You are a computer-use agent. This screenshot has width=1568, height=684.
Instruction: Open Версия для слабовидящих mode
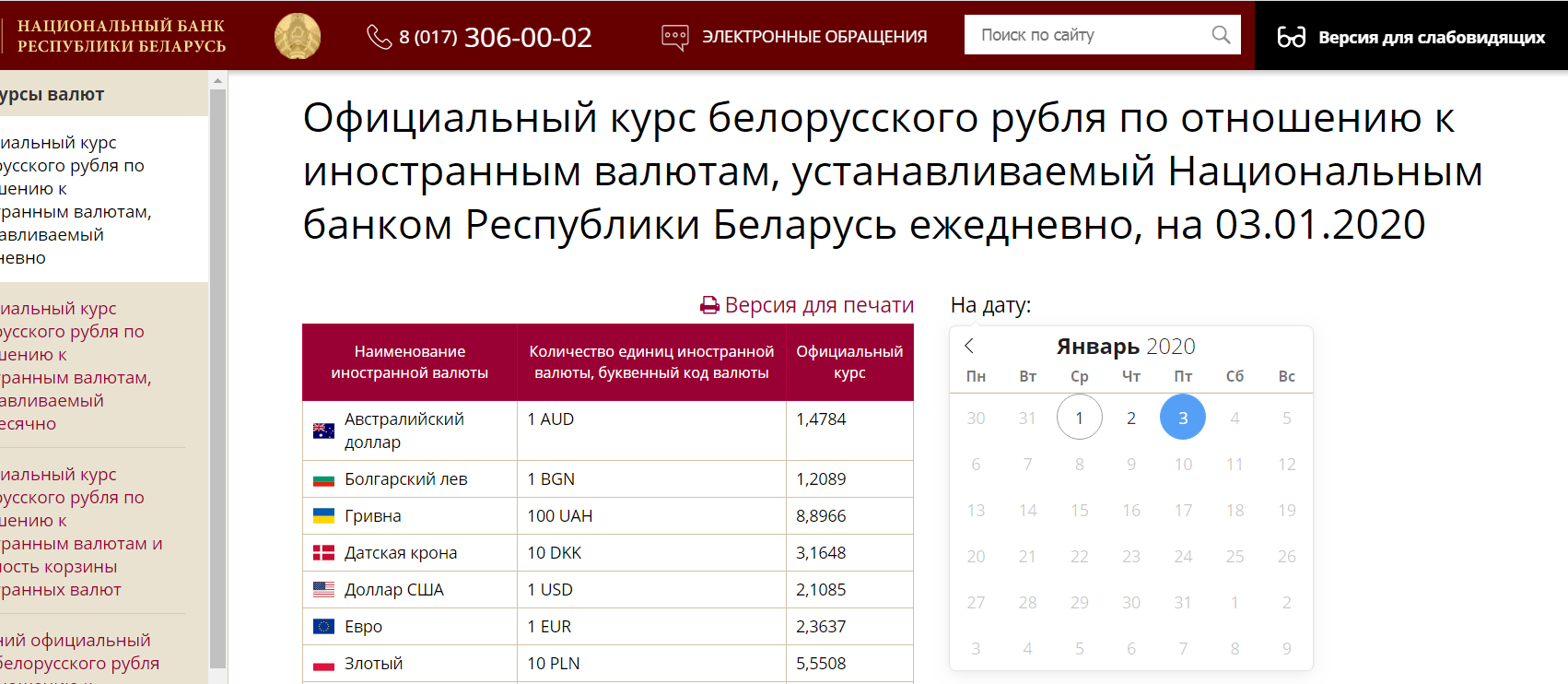(x=1431, y=38)
